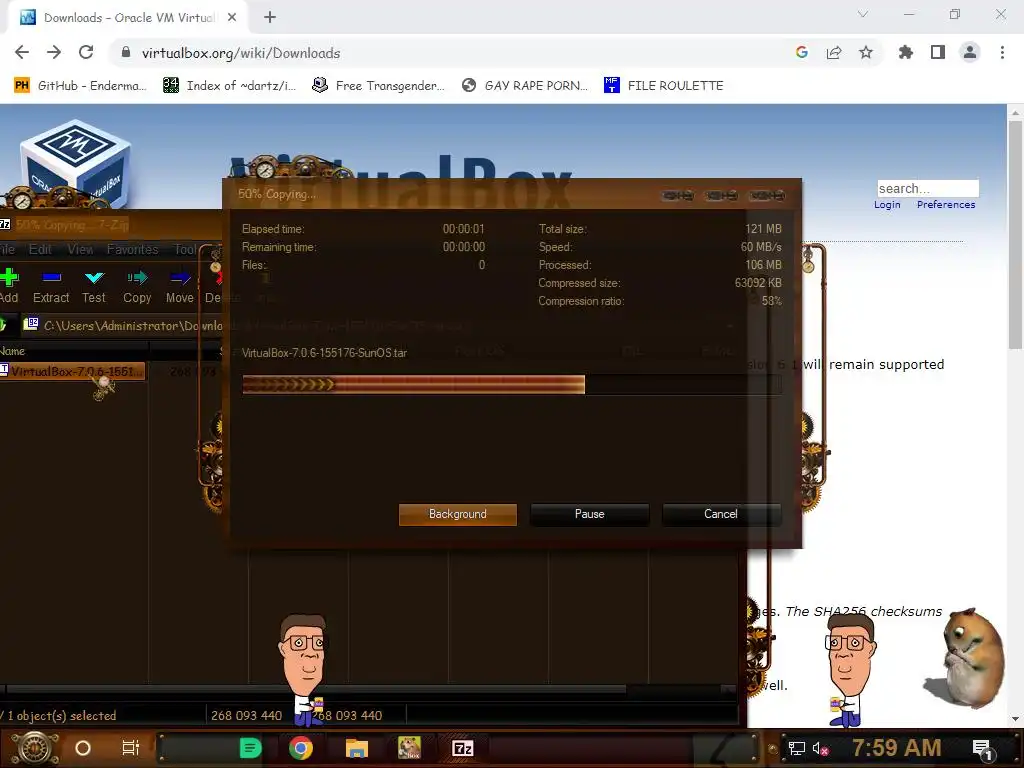The width and height of the screenshot is (1024, 768).
Task: Click the network tray icon
Action: 797,748
